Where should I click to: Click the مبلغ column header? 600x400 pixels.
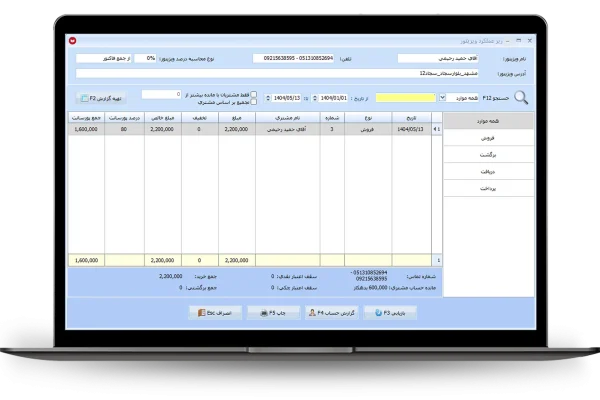coord(237,118)
